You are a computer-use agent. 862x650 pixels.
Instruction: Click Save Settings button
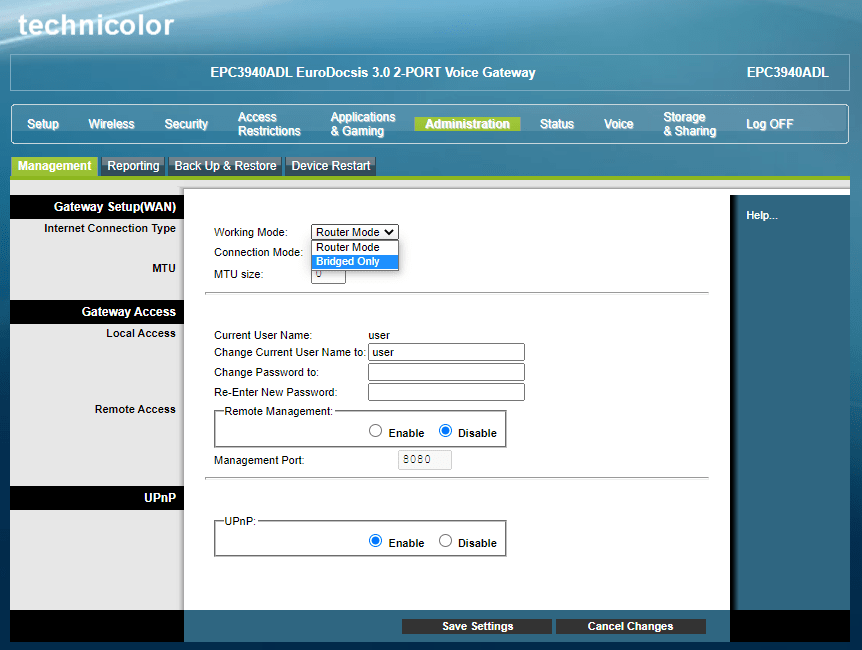click(x=477, y=626)
